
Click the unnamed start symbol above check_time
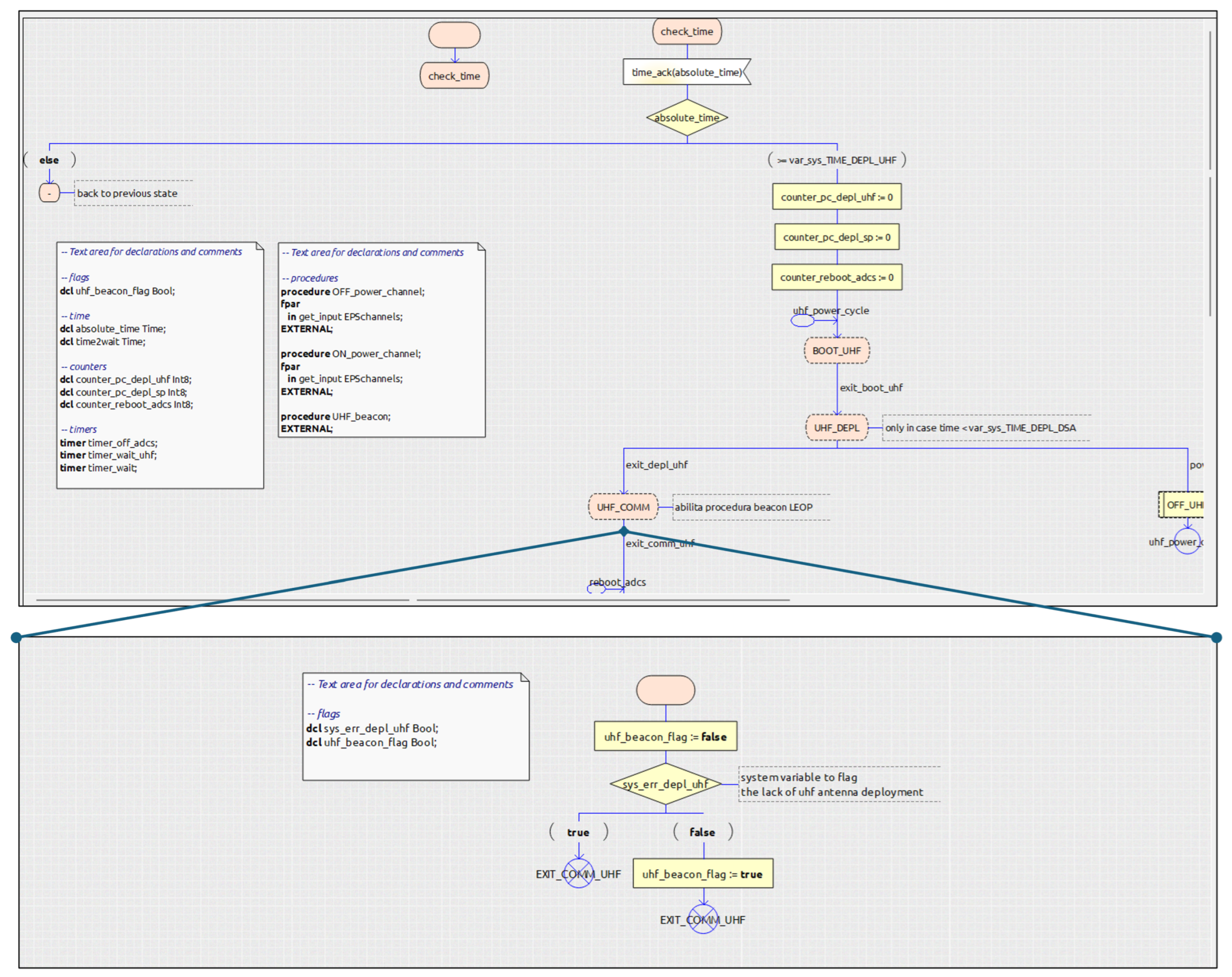454,35
